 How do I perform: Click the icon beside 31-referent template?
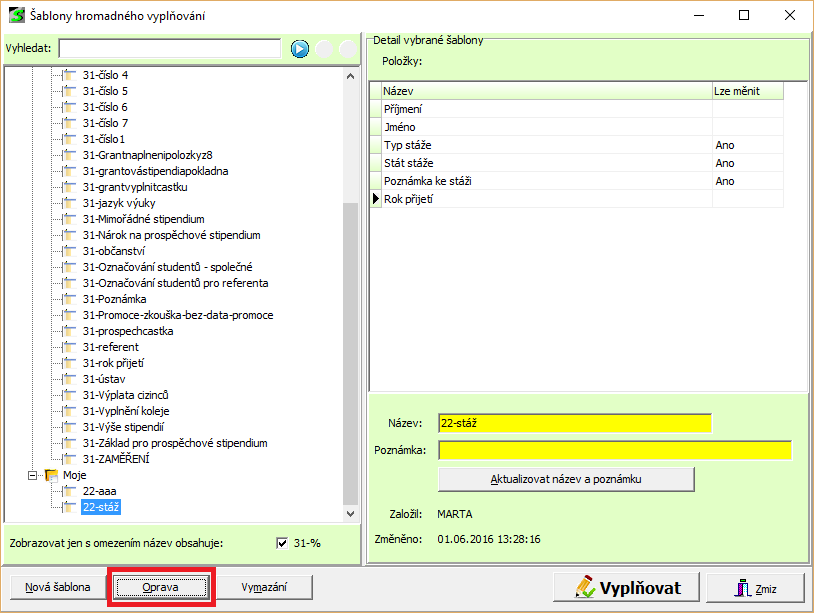click(x=69, y=347)
